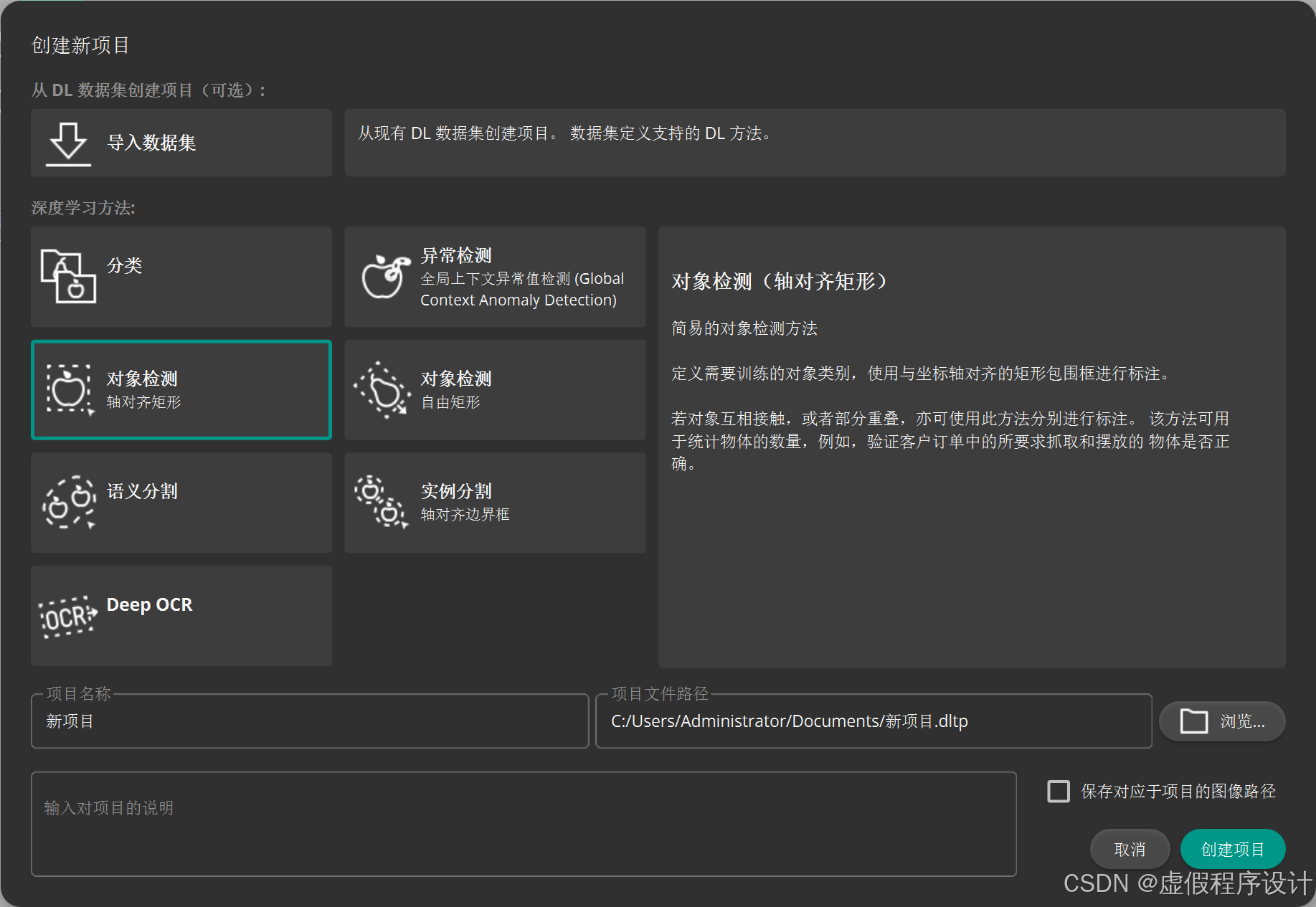Select the highlighted 对象检测 轴对齐矩形 tile

click(181, 390)
